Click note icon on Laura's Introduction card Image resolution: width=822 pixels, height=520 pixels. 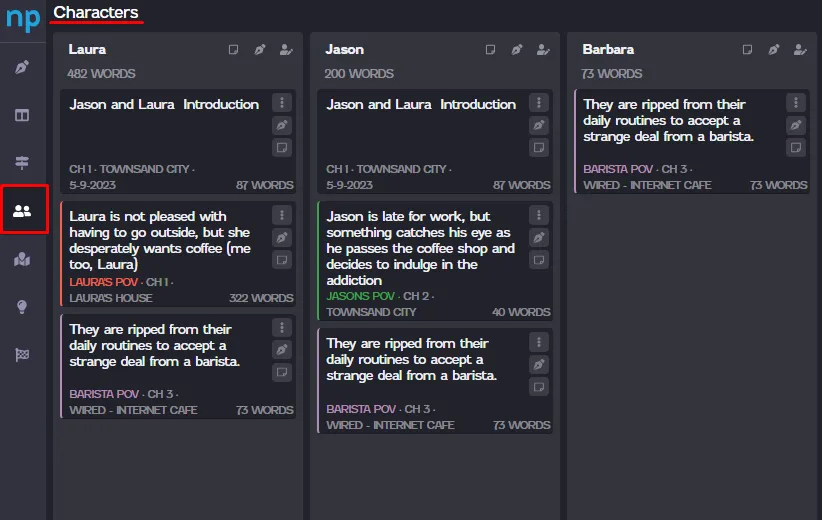tap(282, 148)
